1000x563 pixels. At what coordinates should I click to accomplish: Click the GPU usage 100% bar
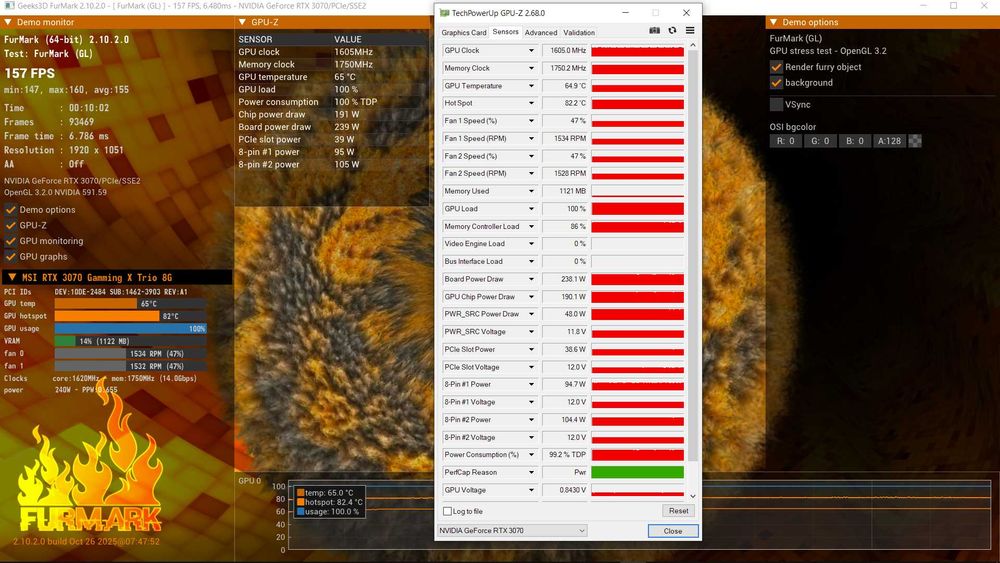[130, 328]
